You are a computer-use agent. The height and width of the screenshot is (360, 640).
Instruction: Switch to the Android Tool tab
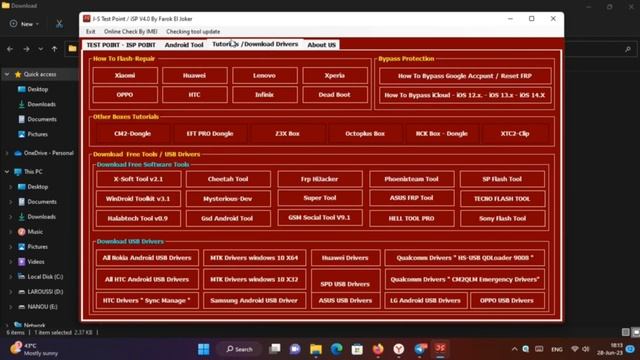[x=184, y=45]
